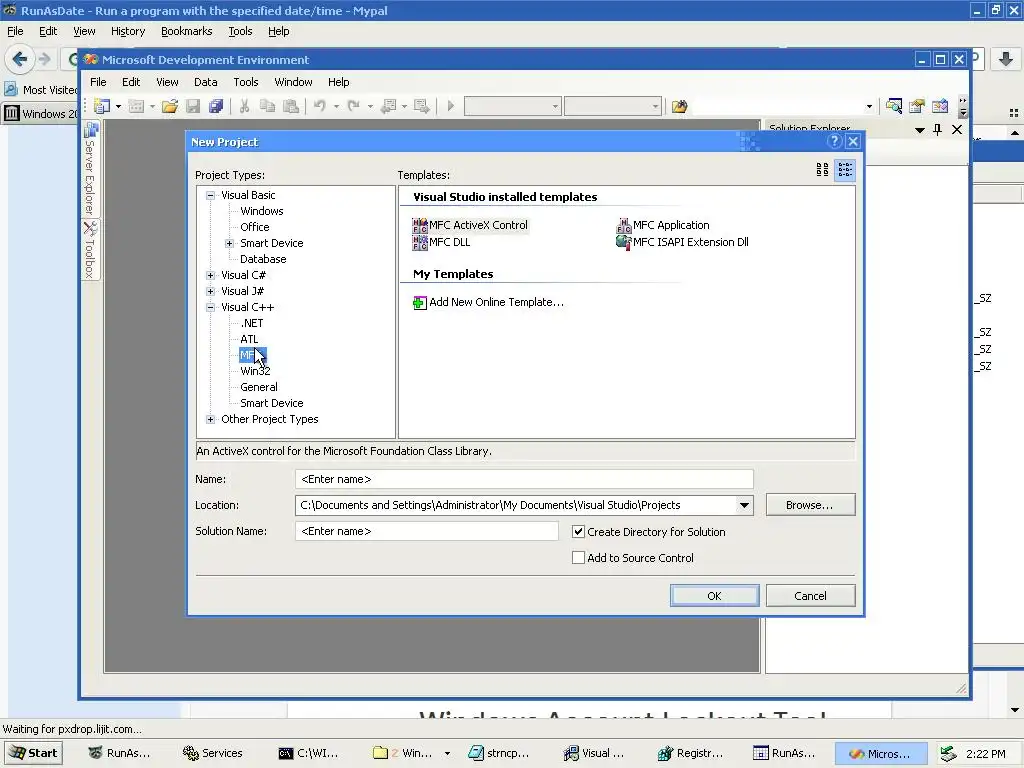Screen dimensions: 1024x768
Task: Open the History menu in Mypal browser
Action: tap(128, 31)
